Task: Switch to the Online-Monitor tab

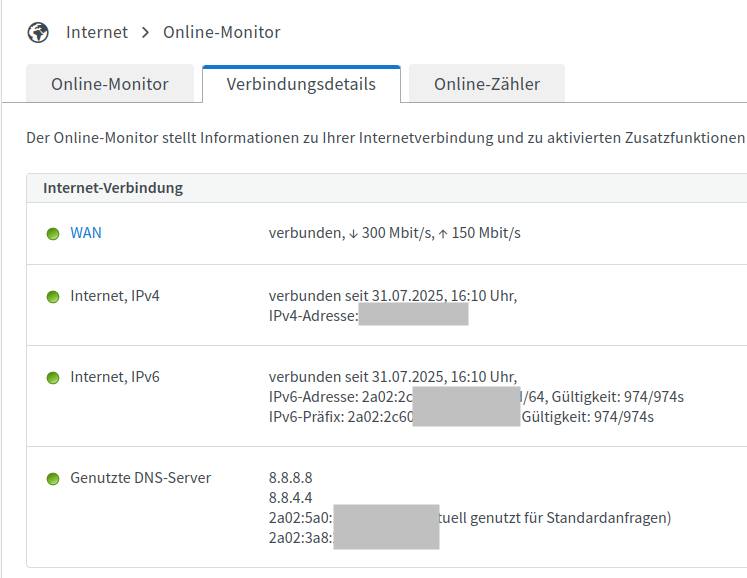Action: (x=110, y=84)
